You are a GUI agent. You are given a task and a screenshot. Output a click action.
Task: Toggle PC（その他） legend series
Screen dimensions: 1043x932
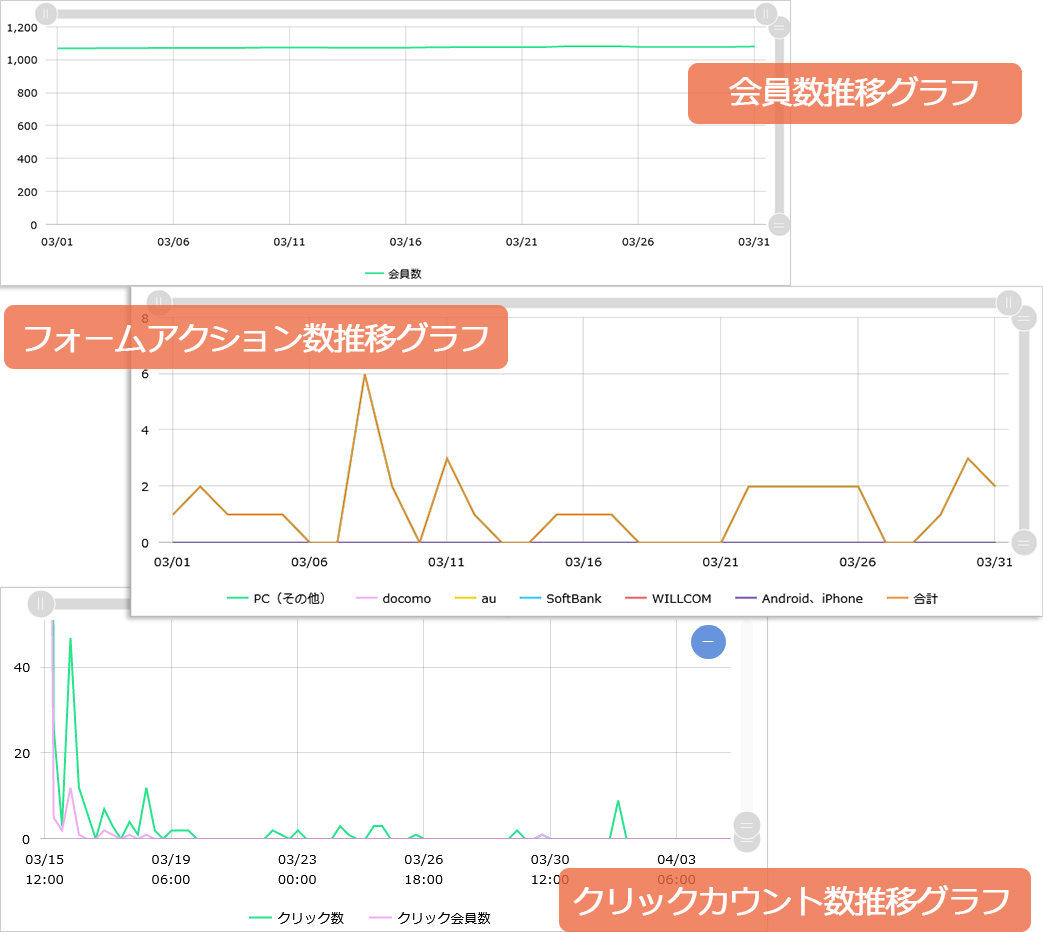(x=276, y=598)
